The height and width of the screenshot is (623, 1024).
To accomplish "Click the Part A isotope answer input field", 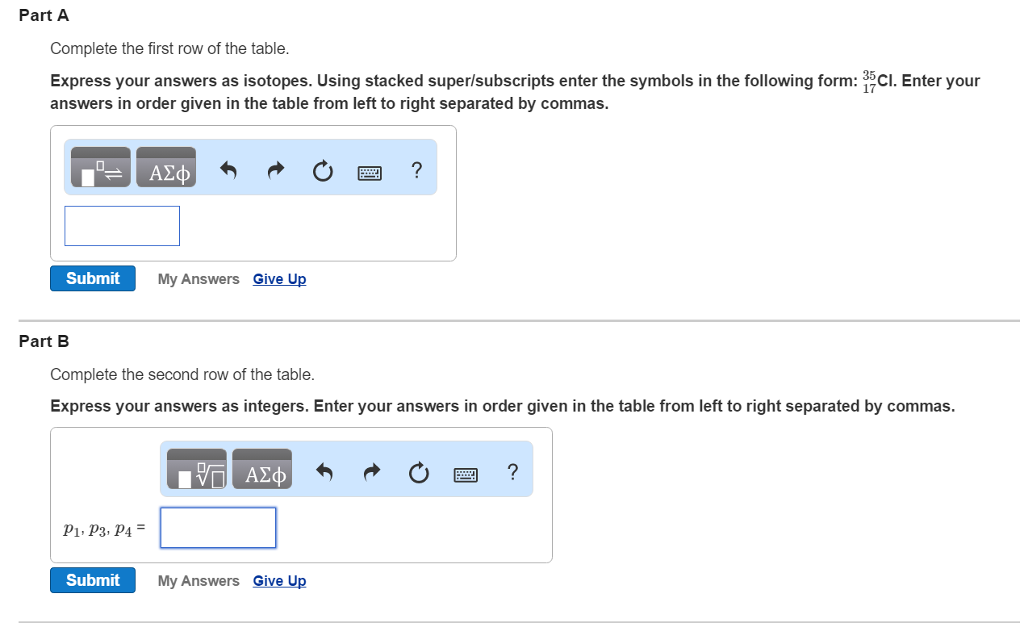I will [121, 226].
